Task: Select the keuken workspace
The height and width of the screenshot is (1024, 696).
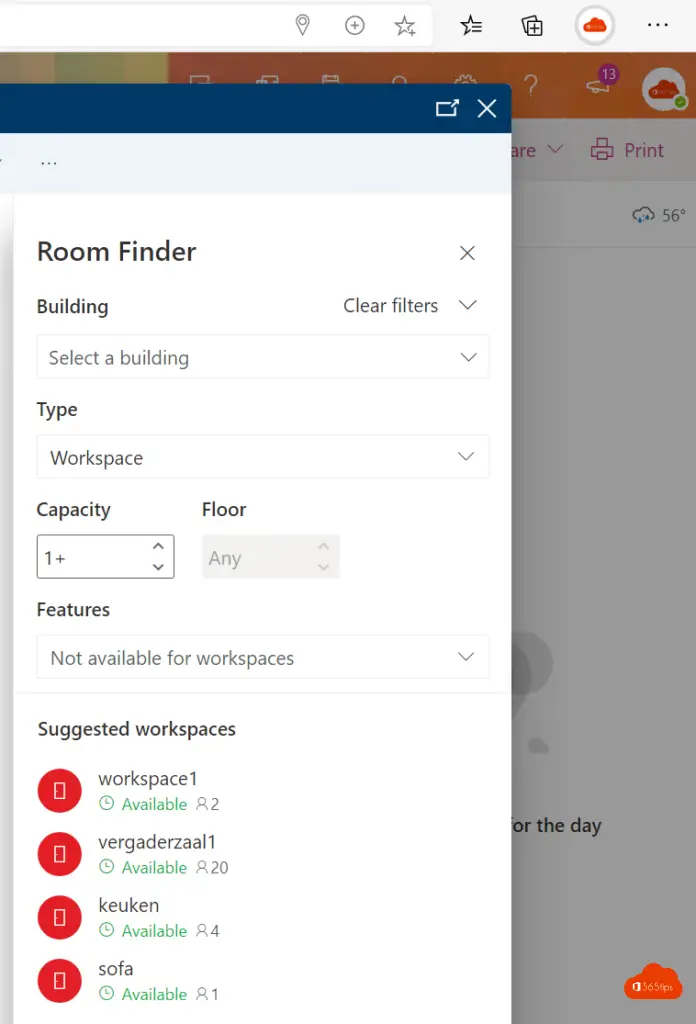Action: coord(129,906)
